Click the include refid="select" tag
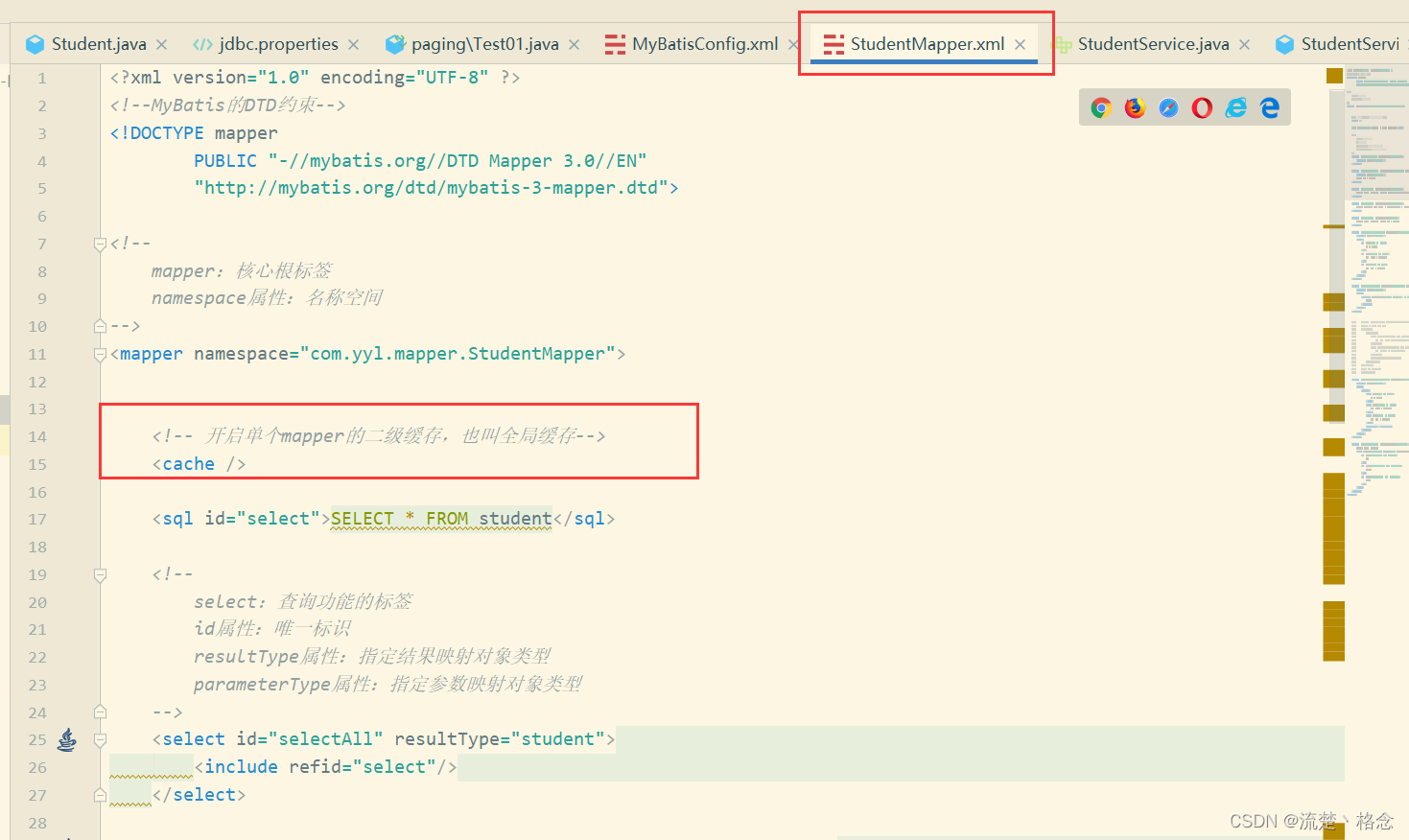 [326, 767]
